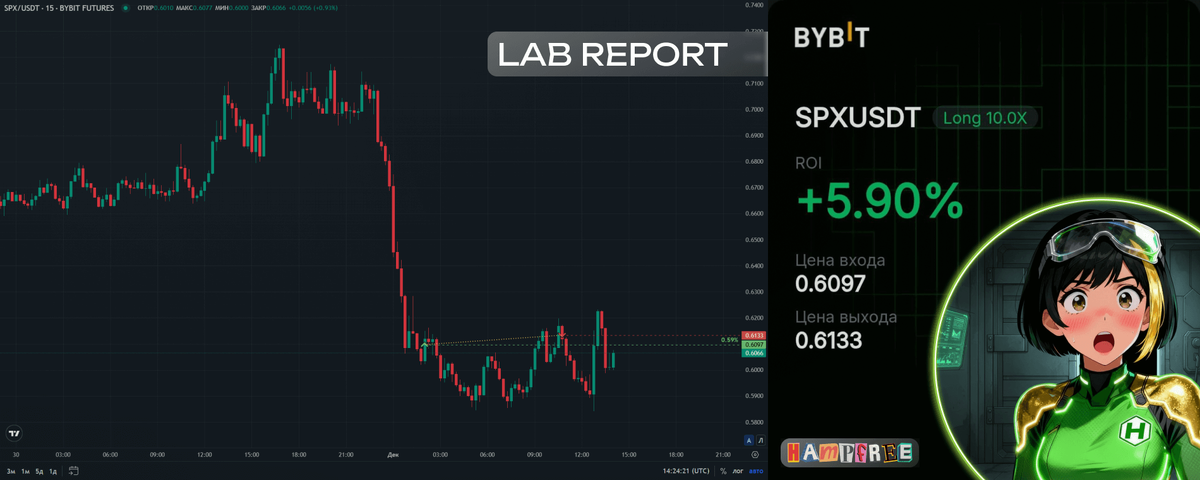Click the 0.6066 current price label
Screen dimensions: 1200x480
point(755,353)
